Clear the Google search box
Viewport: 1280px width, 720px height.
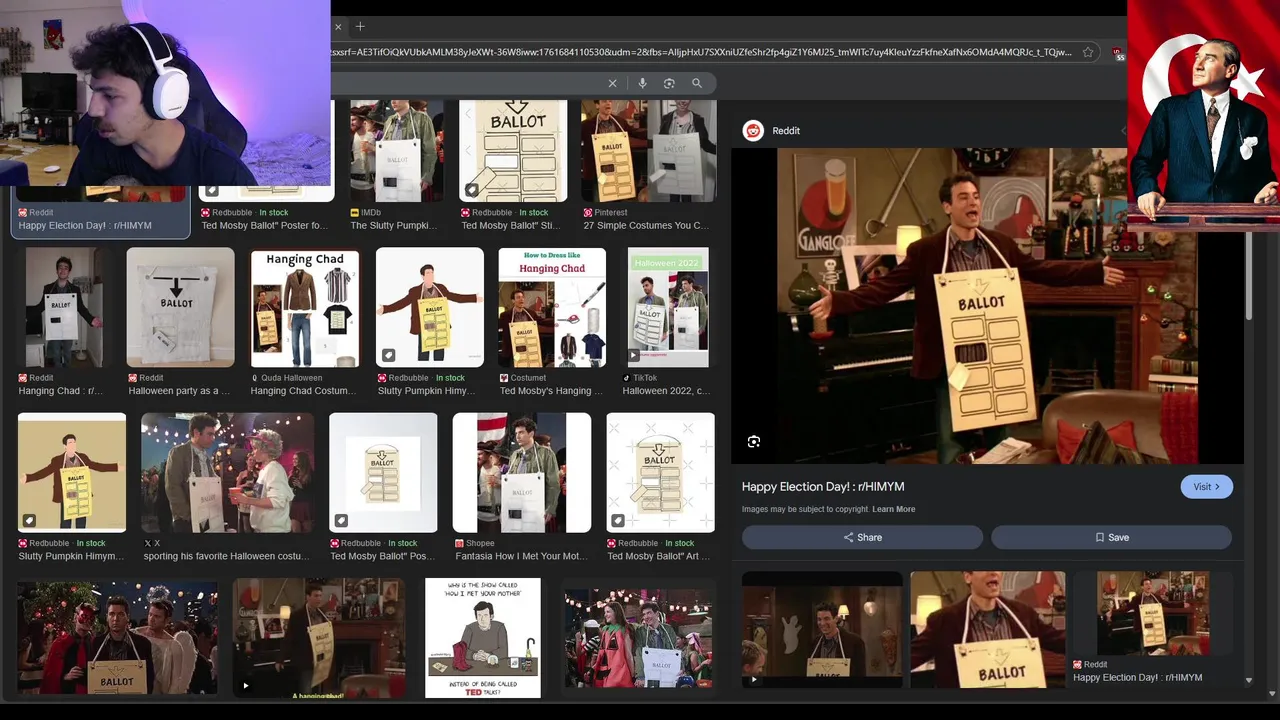(x=613, y=83)
